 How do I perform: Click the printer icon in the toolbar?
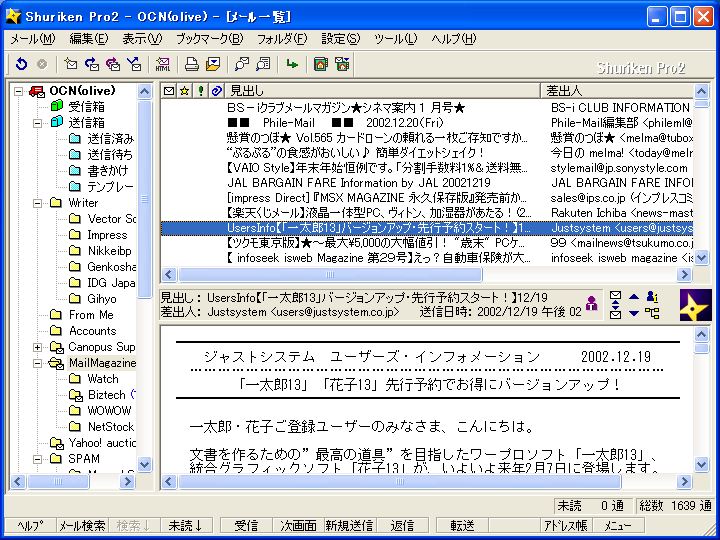191,64
